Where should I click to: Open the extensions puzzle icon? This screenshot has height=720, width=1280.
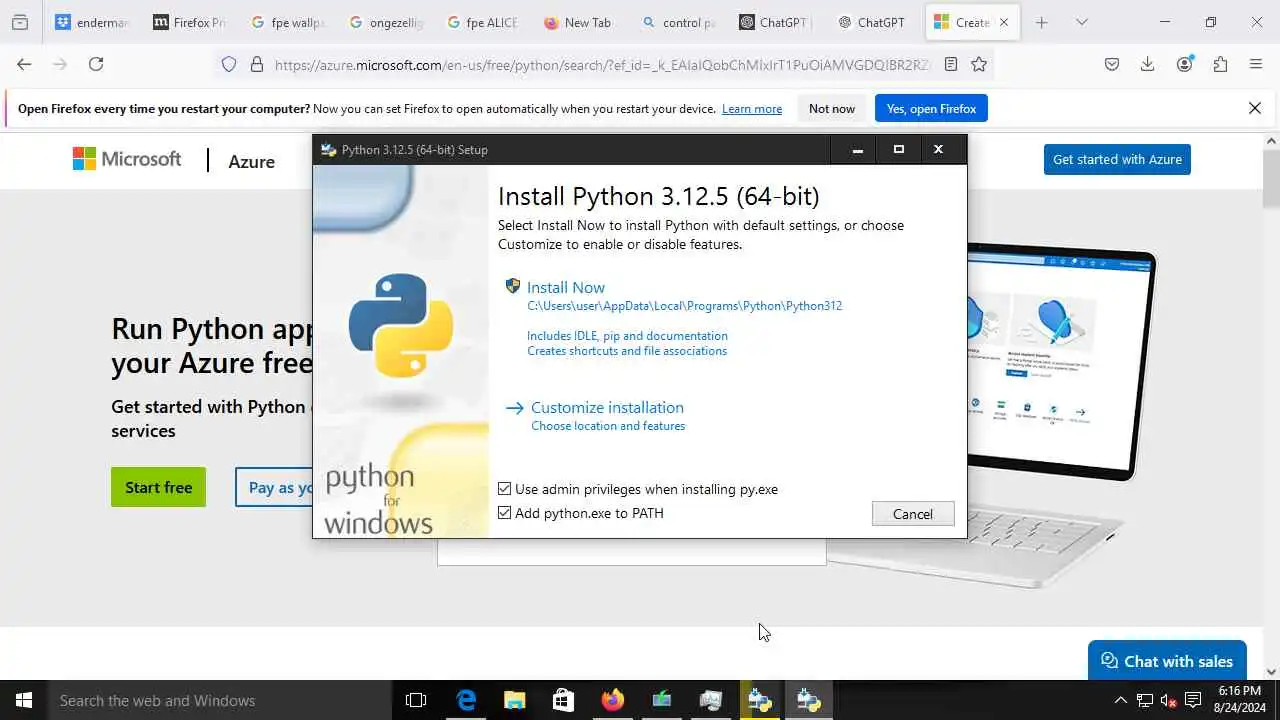tap(1220, 64)
